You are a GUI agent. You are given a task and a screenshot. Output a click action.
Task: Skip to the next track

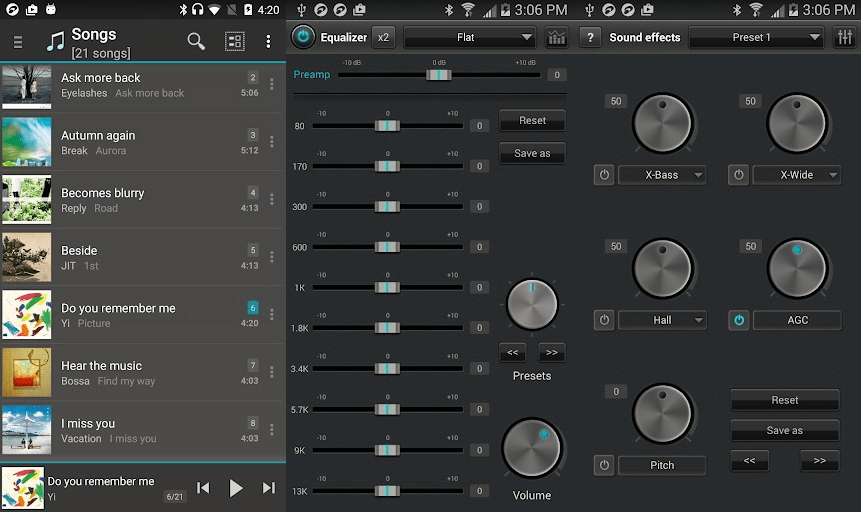(268, 488)
